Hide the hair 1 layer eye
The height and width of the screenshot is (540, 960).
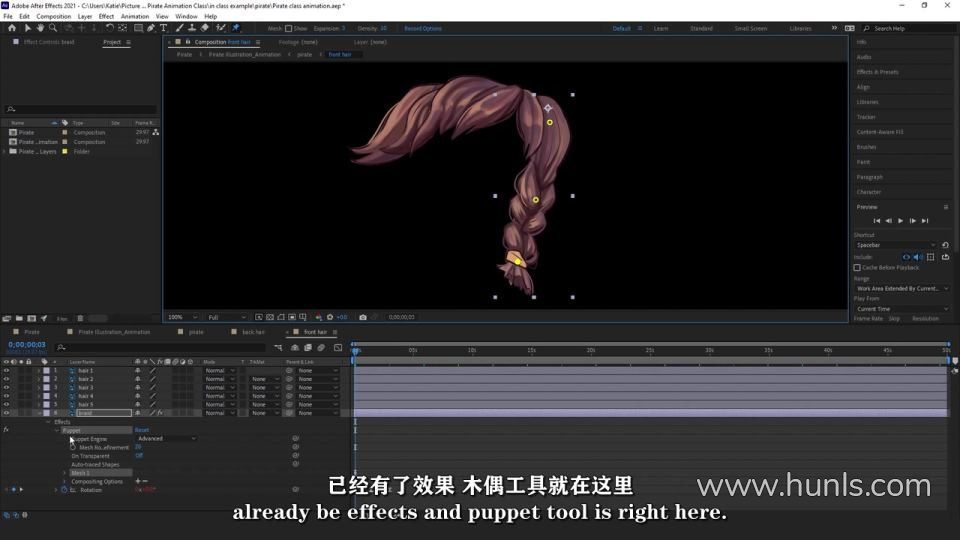(x=6, y=370)
